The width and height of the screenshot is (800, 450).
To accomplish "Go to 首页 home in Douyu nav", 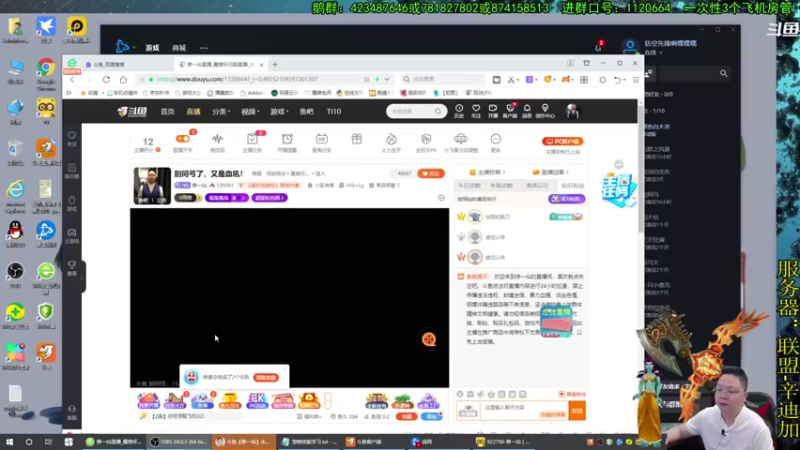I will 167,111.
